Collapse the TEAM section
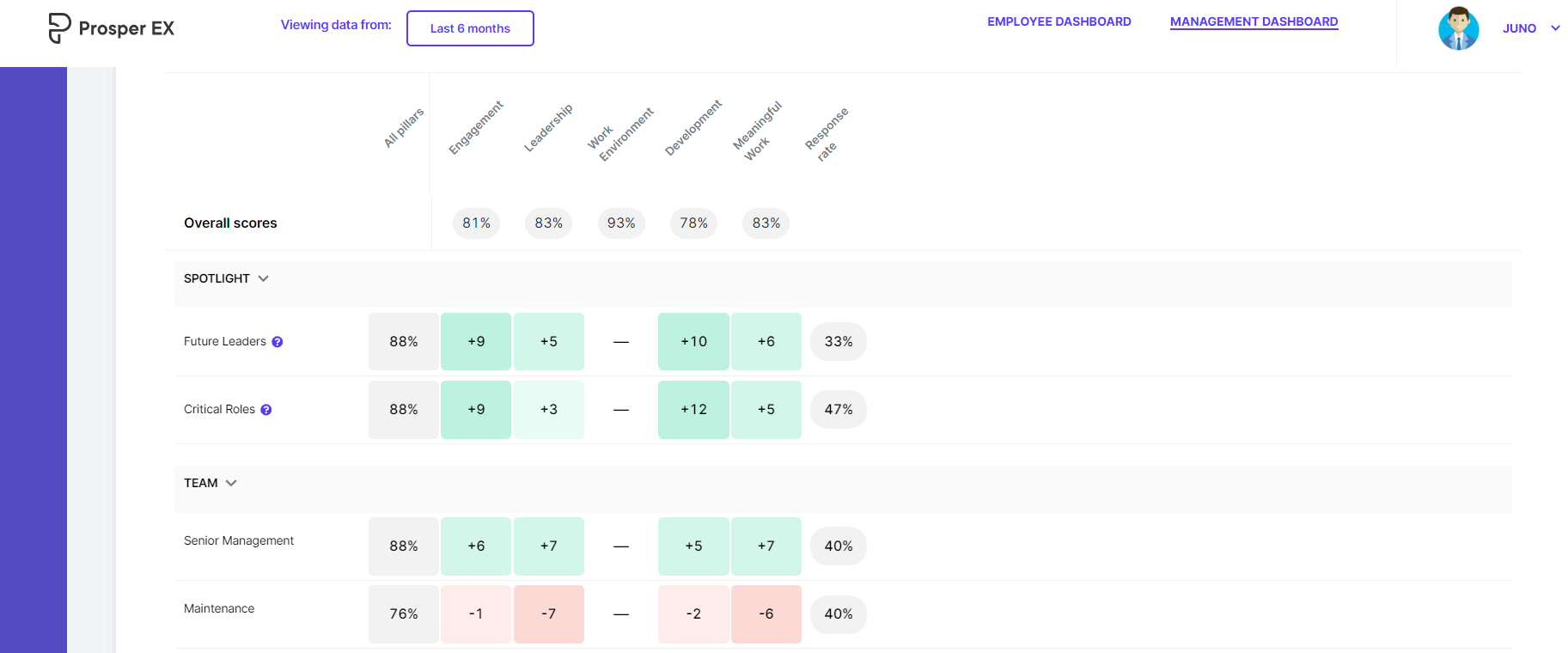Viewport: 1568px width, 653px height. point(231,483)
